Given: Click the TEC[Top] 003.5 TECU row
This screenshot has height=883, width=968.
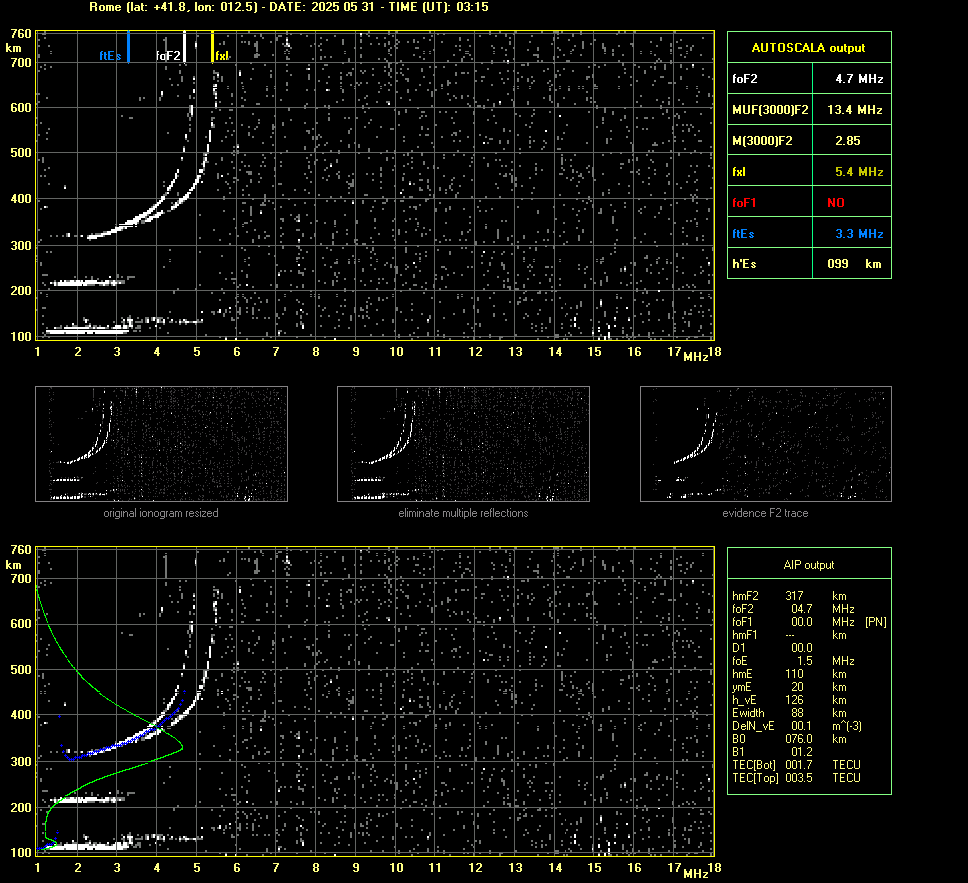Looking at the screenshot, I should click(796, 777).
